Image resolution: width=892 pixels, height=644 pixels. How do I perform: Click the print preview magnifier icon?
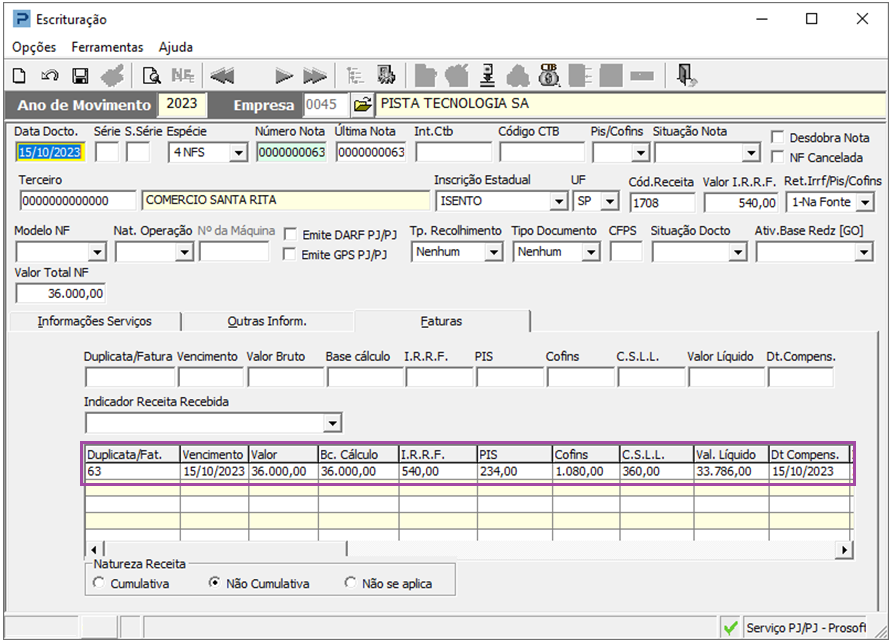tap(151, 75)
